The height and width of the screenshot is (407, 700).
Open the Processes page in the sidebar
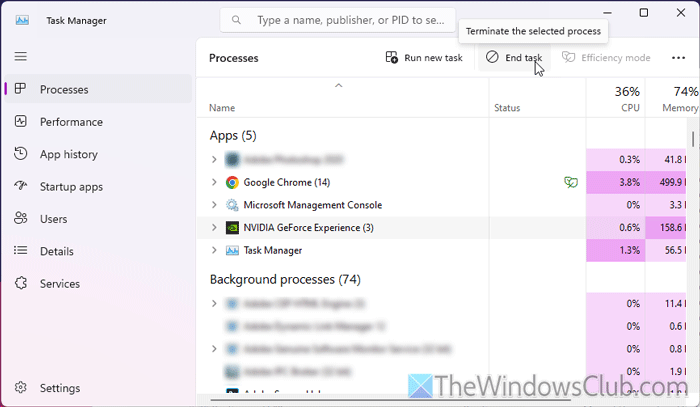[98, 89]
